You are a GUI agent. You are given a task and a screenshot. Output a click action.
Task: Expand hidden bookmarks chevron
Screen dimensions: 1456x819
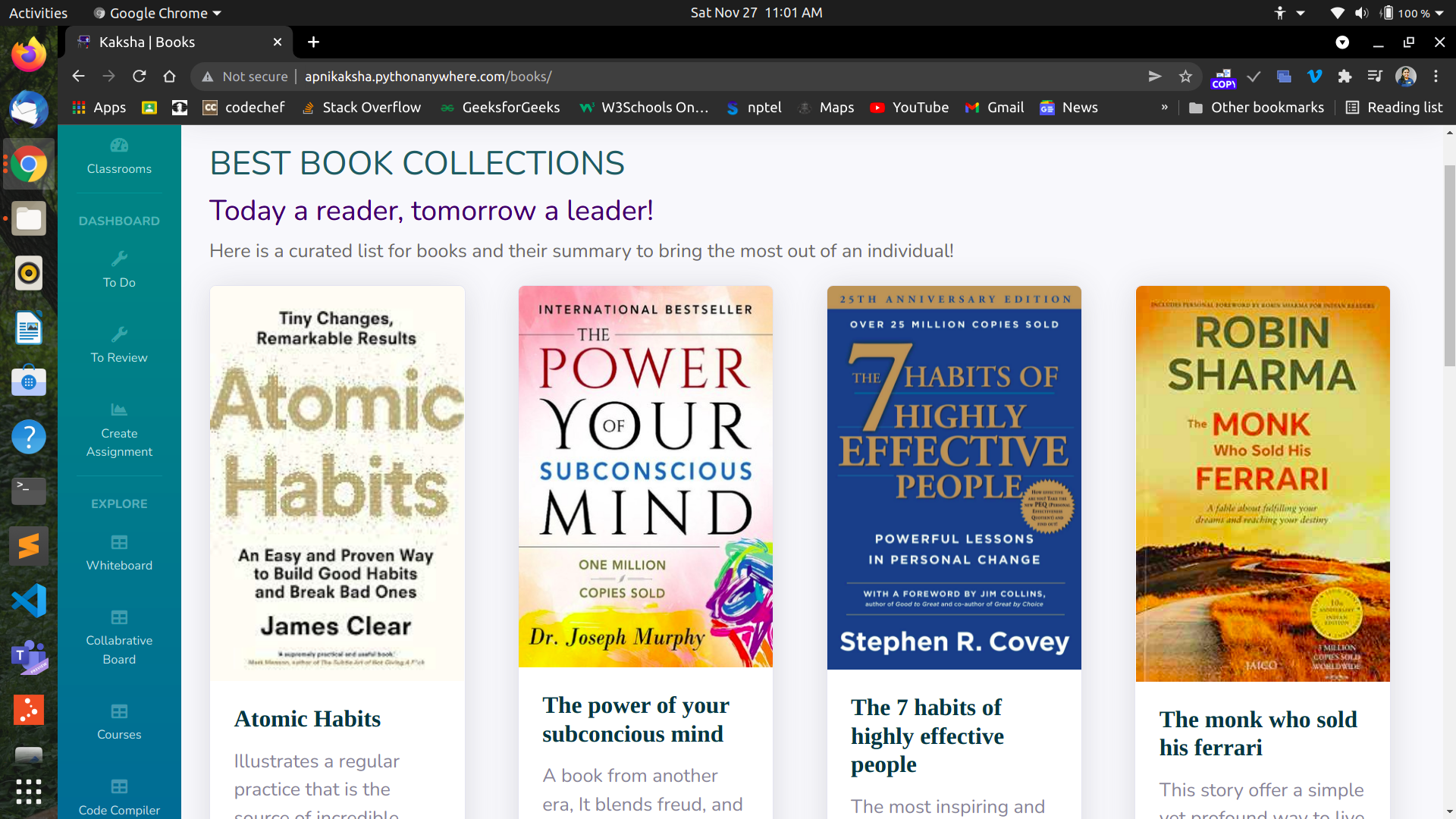pos(1164,108)
